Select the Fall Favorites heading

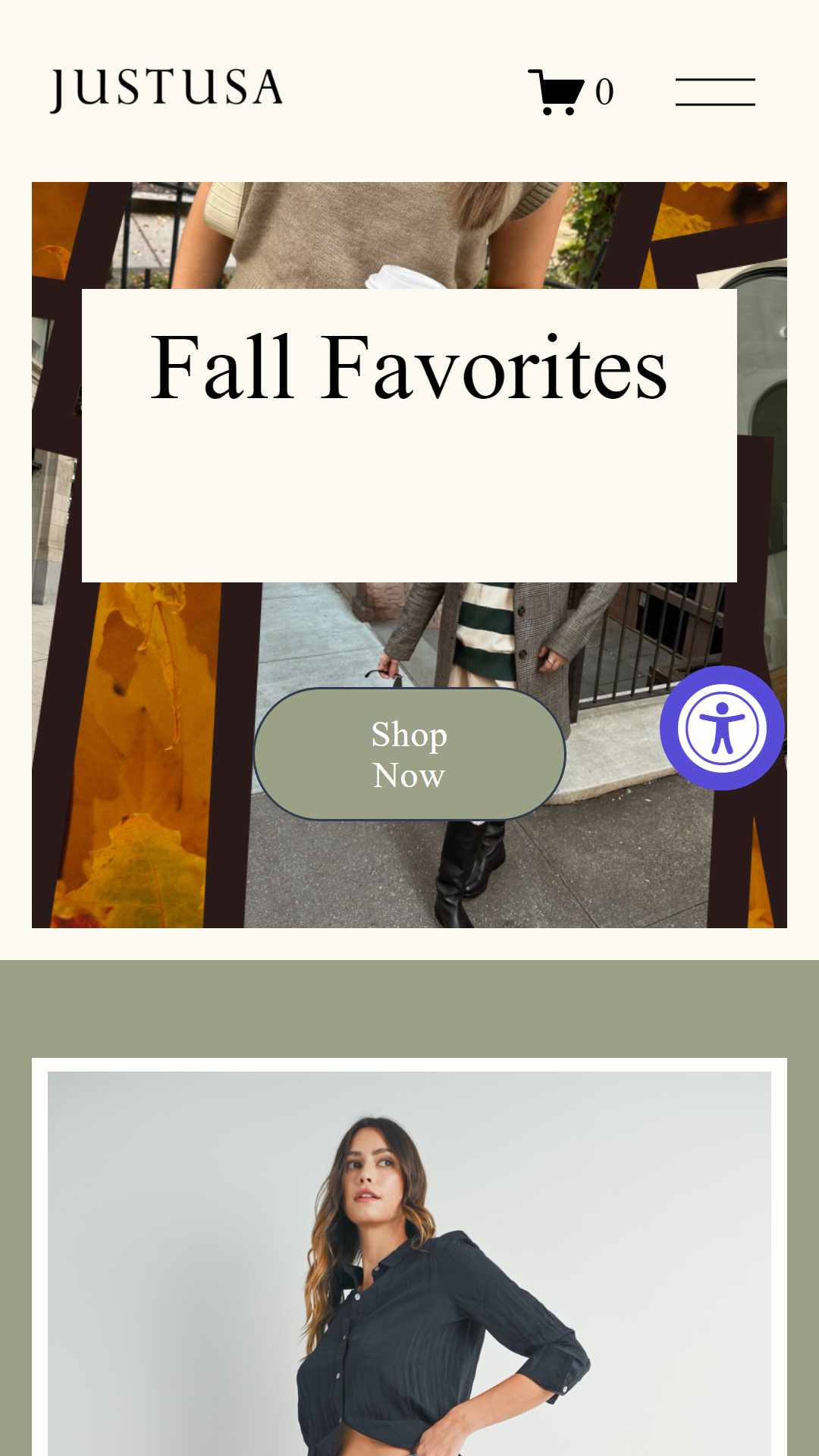(x=409, y=368)
